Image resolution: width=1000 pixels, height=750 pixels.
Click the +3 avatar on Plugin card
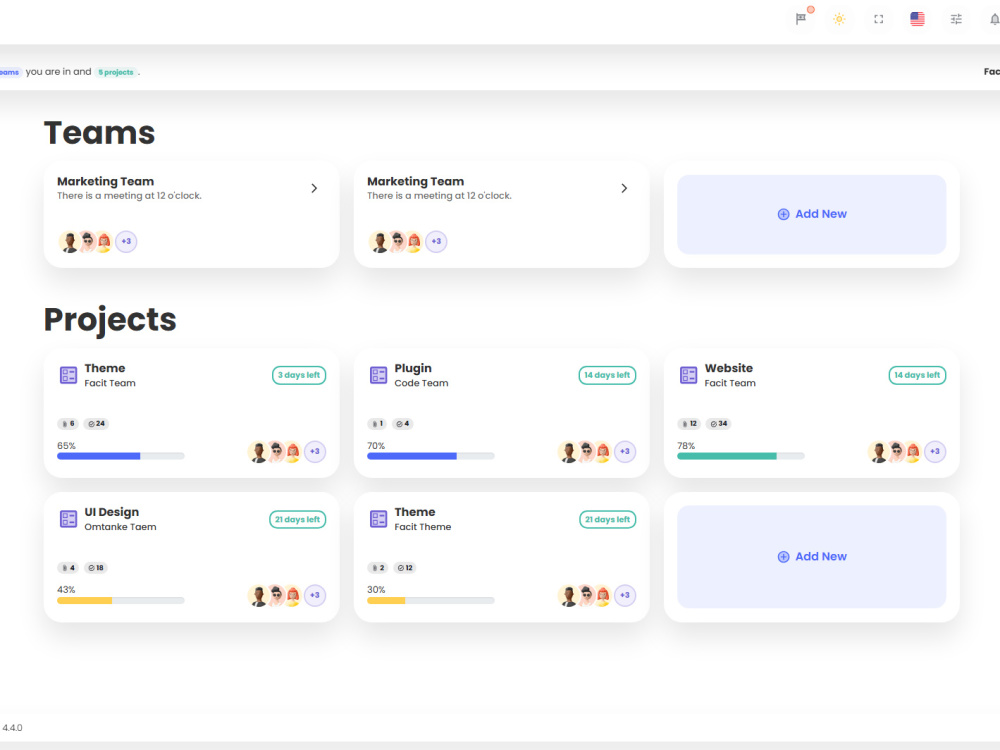pyautogui.click(x=625, y=451)
